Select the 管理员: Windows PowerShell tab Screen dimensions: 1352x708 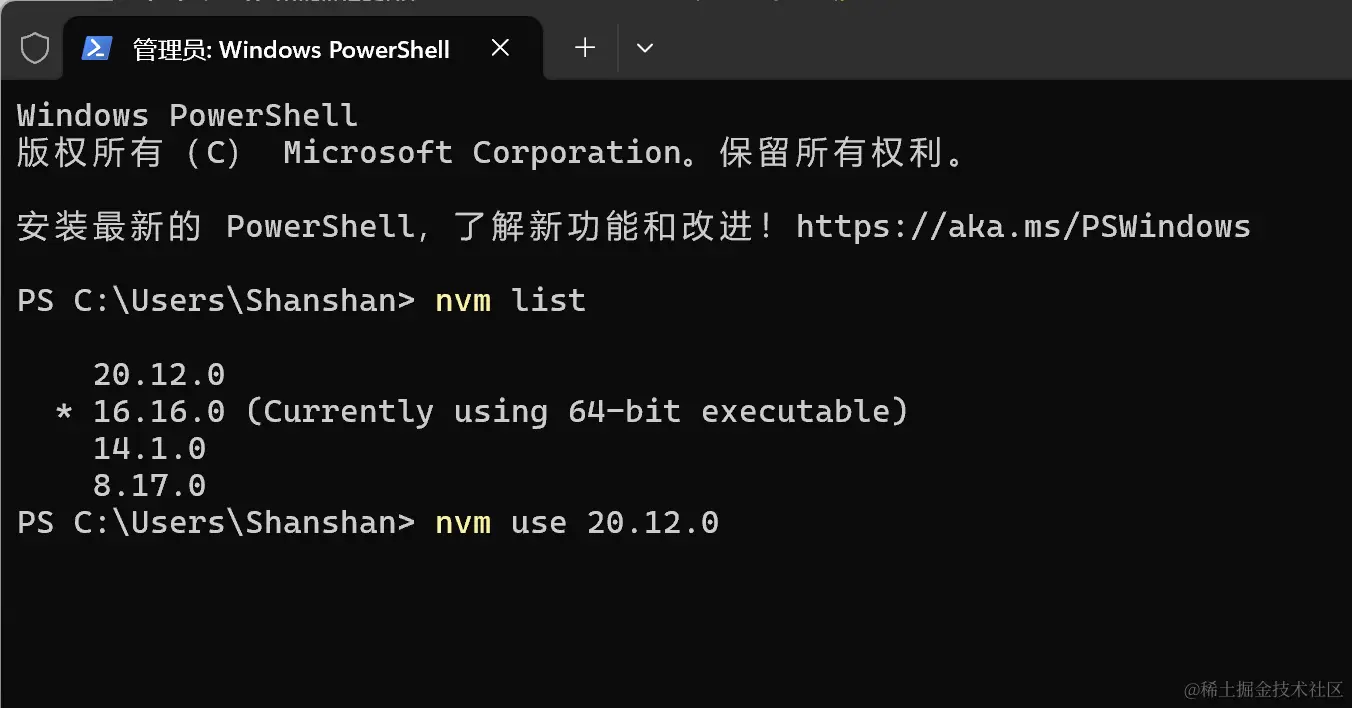(x=290, y=49)
